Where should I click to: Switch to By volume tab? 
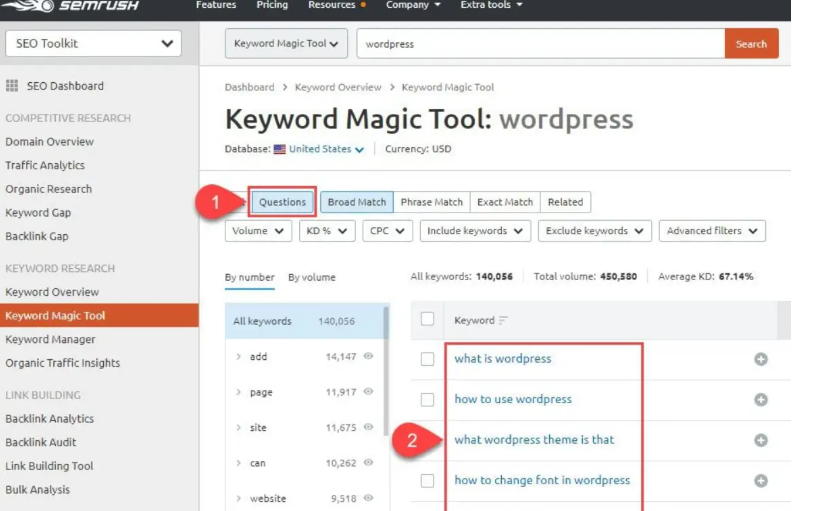coord(312,277)
